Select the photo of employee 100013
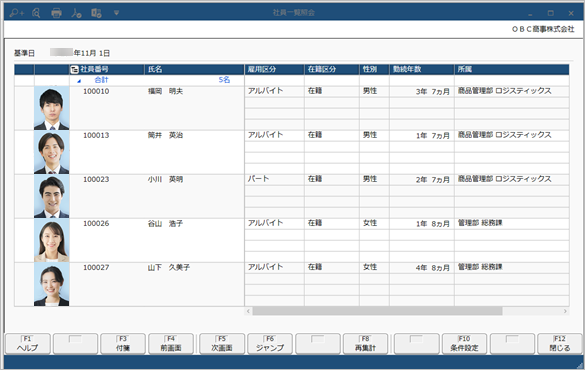The image size is (585, 370). 51,152
